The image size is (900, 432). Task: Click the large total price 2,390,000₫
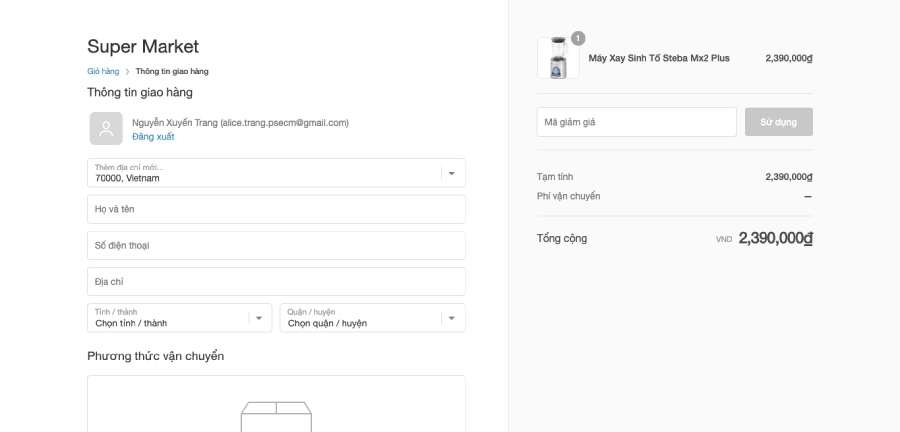click(775, 238)
